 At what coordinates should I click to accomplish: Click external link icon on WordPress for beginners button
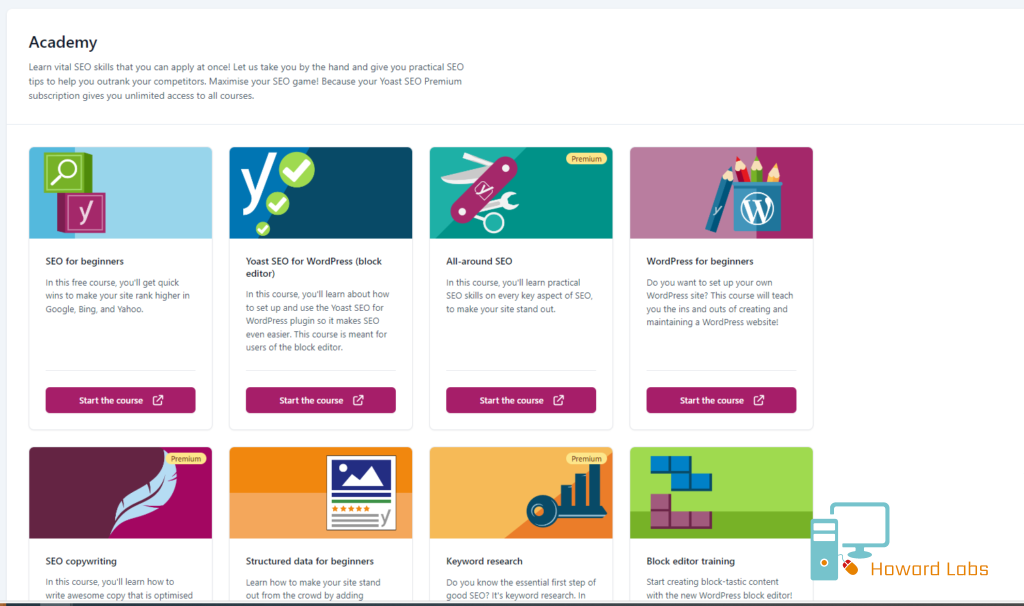point(759,400)
